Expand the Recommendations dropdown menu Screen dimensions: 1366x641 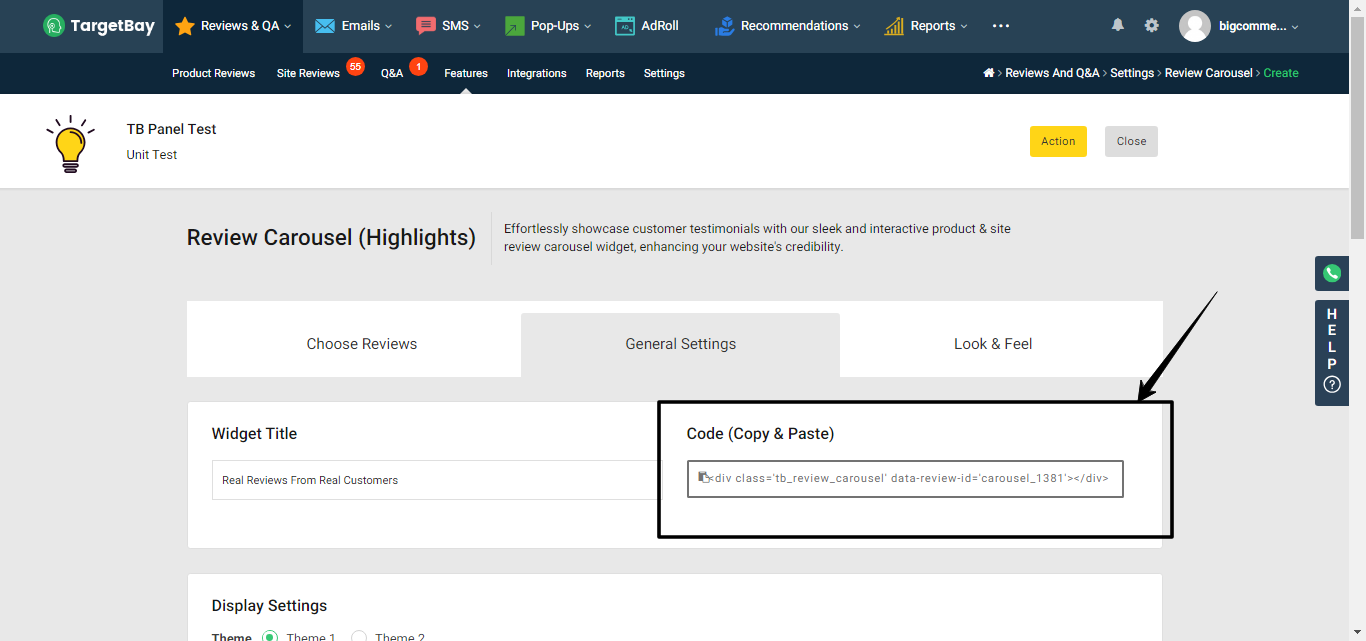click(x=857, y=27)
